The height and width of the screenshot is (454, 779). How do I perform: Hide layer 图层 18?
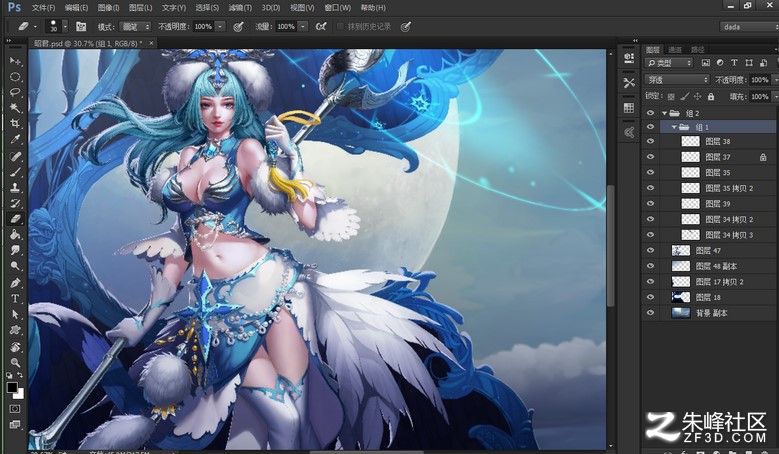650,297
